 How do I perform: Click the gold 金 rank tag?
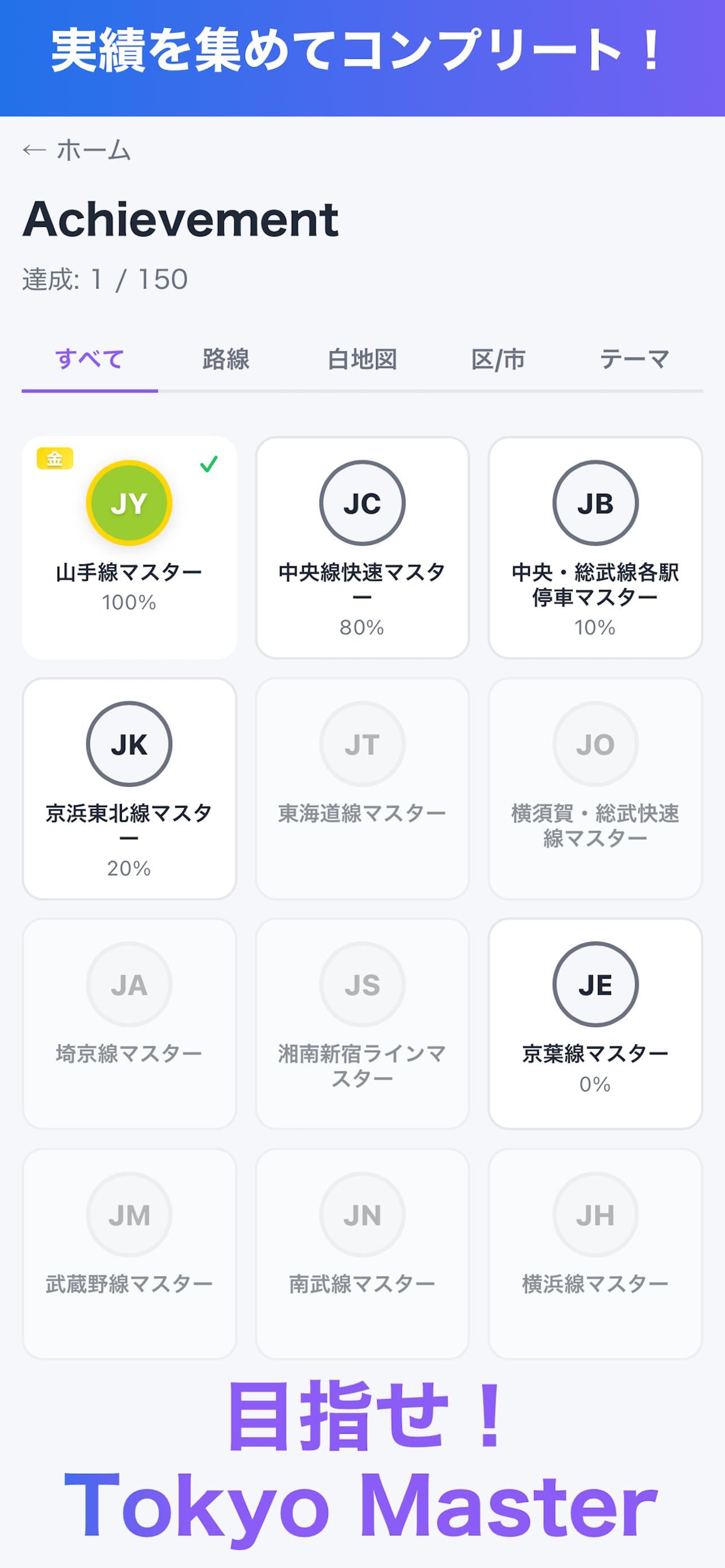55,458
